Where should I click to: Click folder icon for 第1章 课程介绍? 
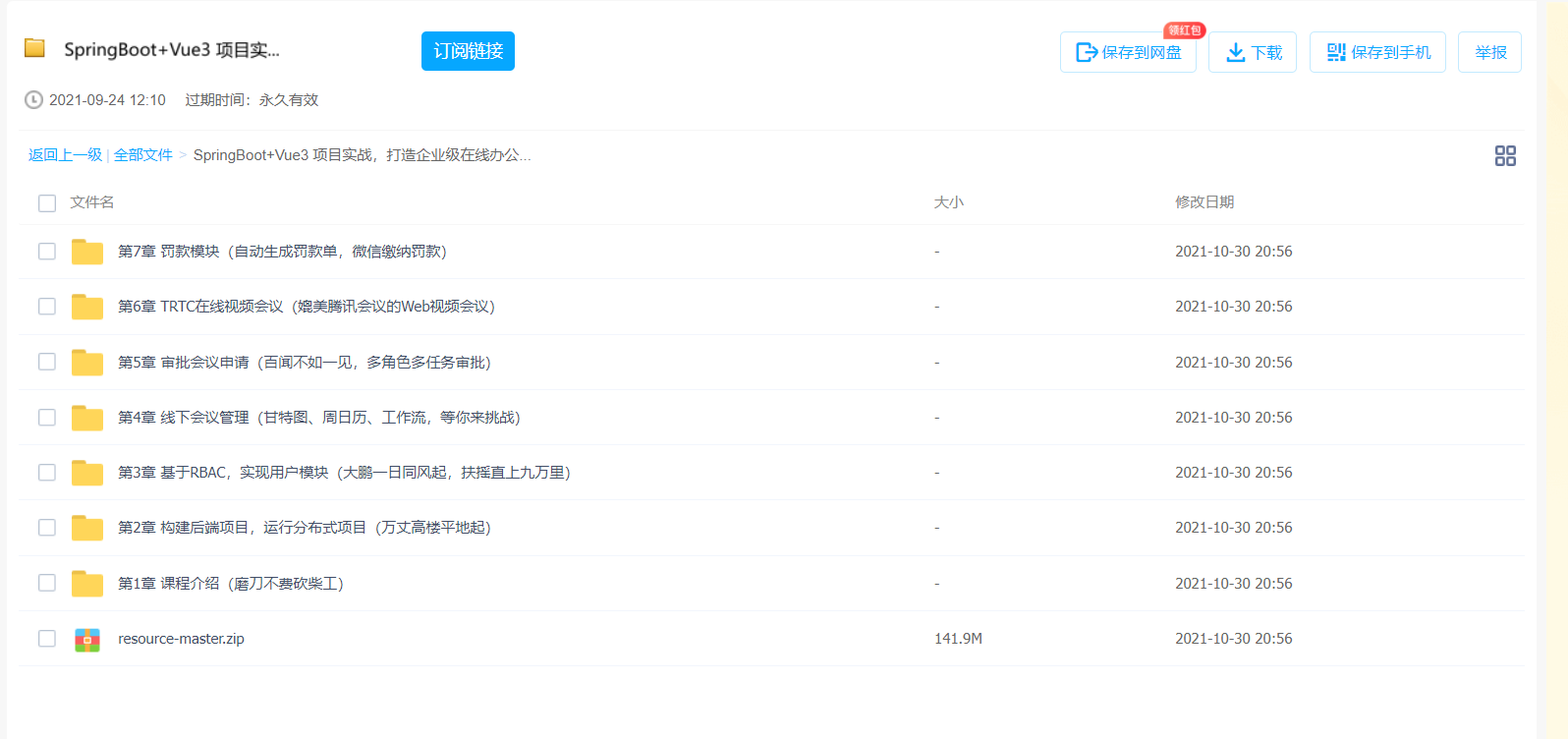coord(87,584)
